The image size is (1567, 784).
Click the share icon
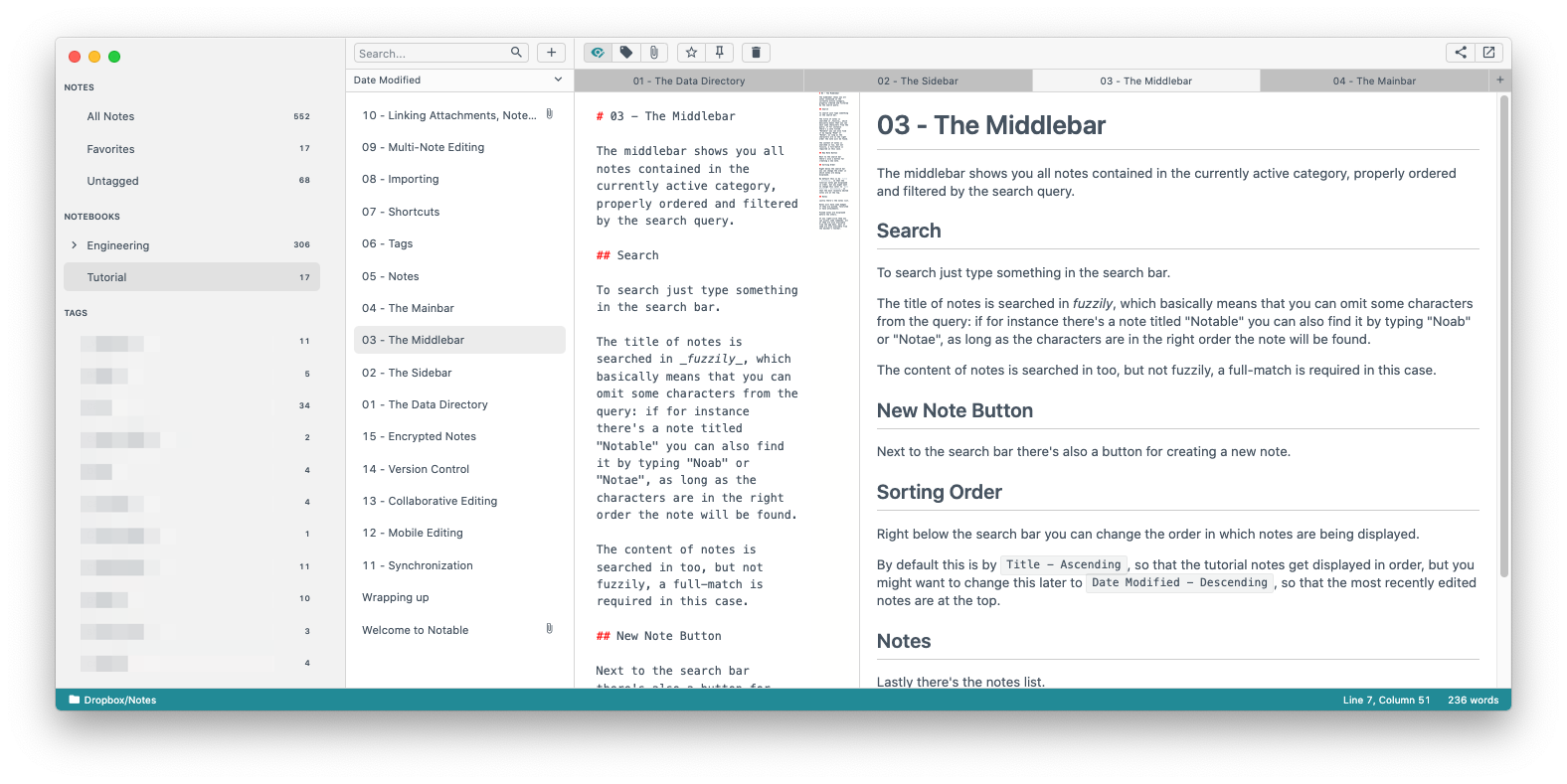(1460, 53)
